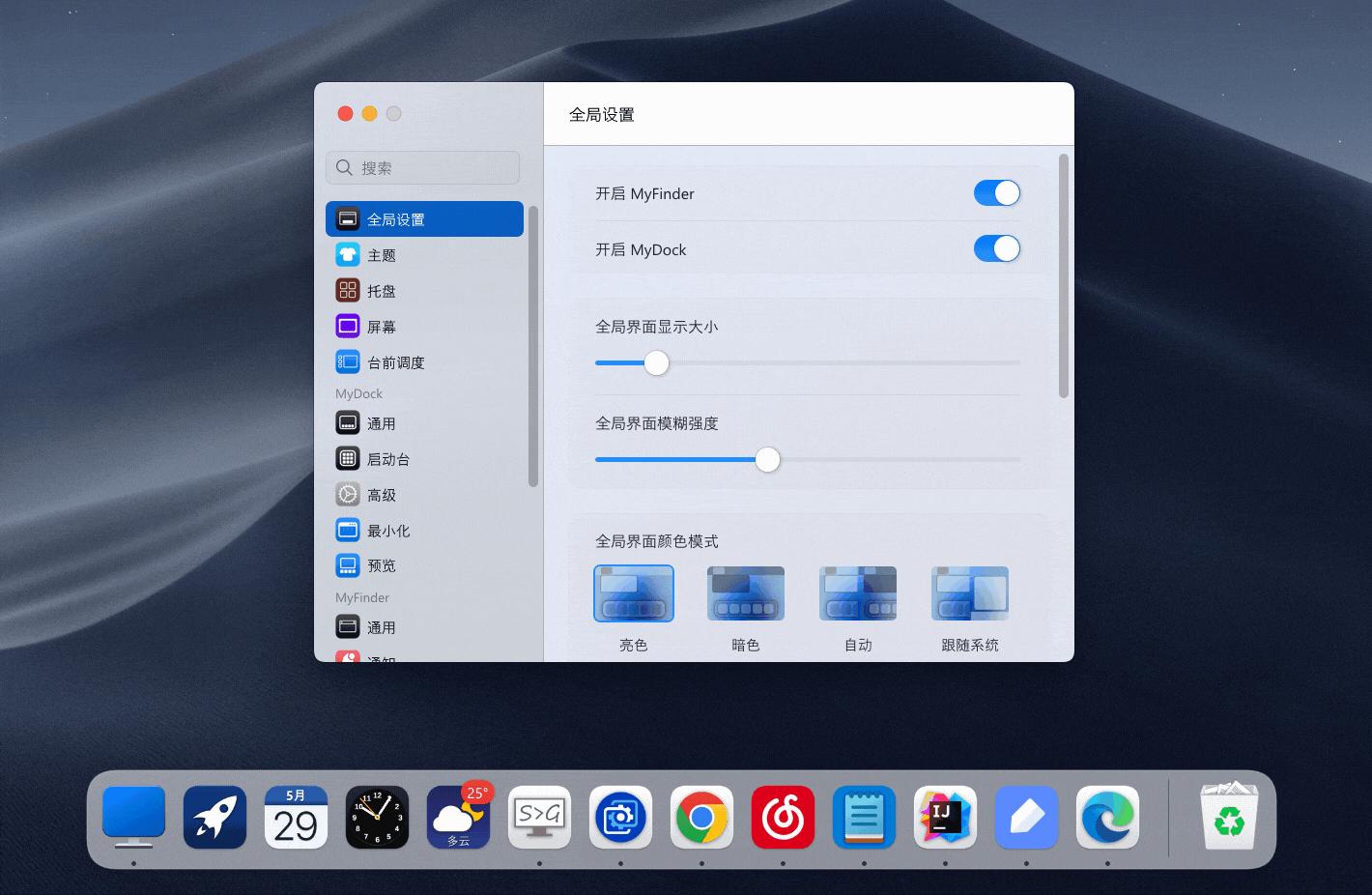Launch NetEase Cloud Music from the dock

click(x=783, y=817)
